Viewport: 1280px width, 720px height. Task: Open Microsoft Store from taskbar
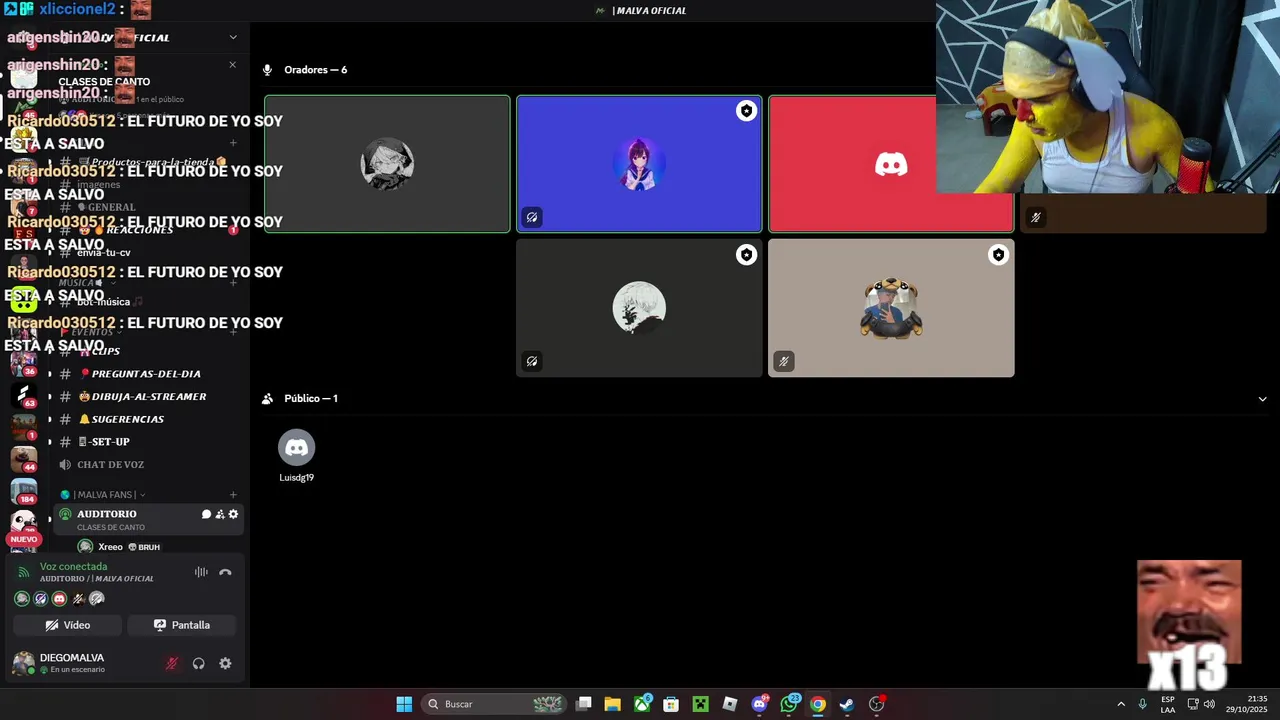tap(671, 704)
